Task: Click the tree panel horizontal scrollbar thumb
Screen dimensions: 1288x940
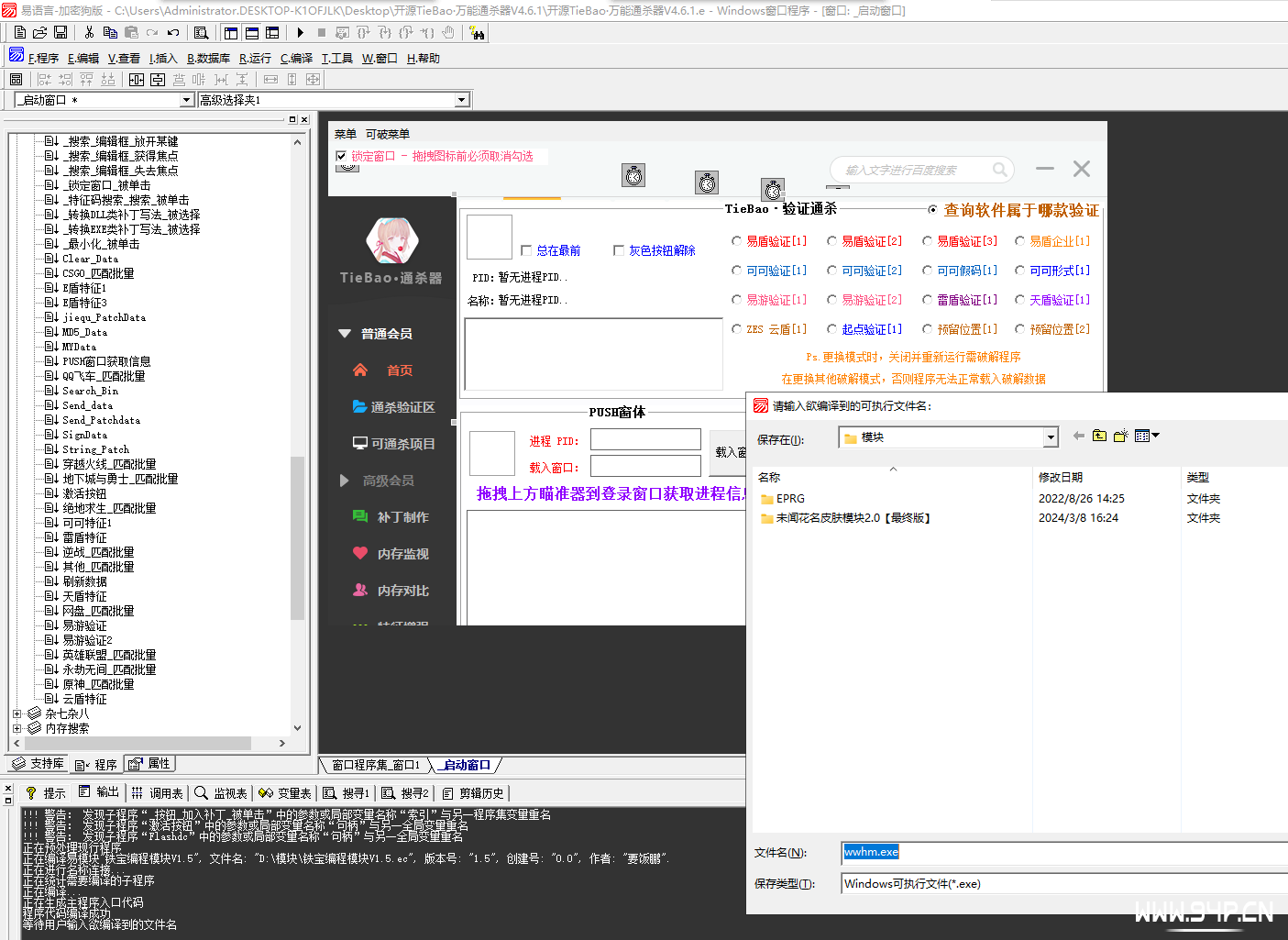Action: pos(137,743)
